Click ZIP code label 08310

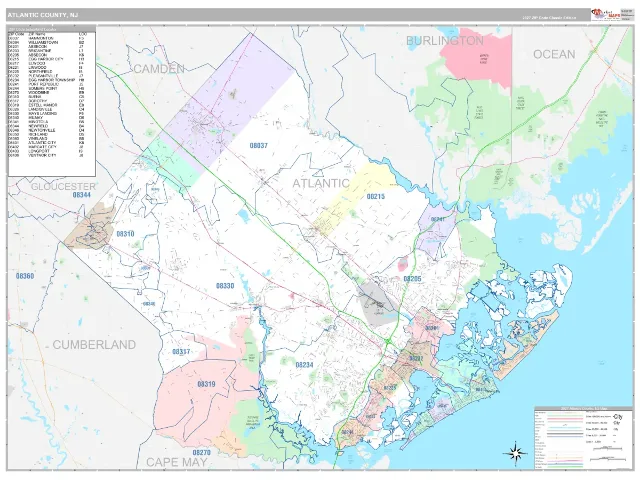point(125,234)
